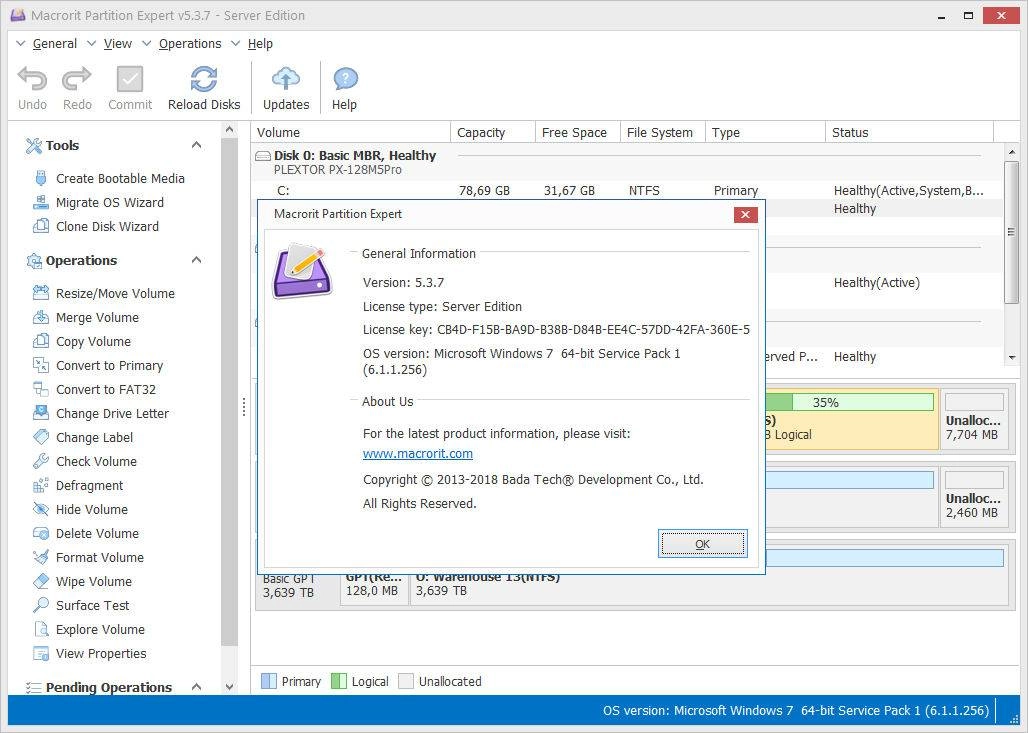Select Delete Volume icon
The image size is (1028, 733).
41,533
